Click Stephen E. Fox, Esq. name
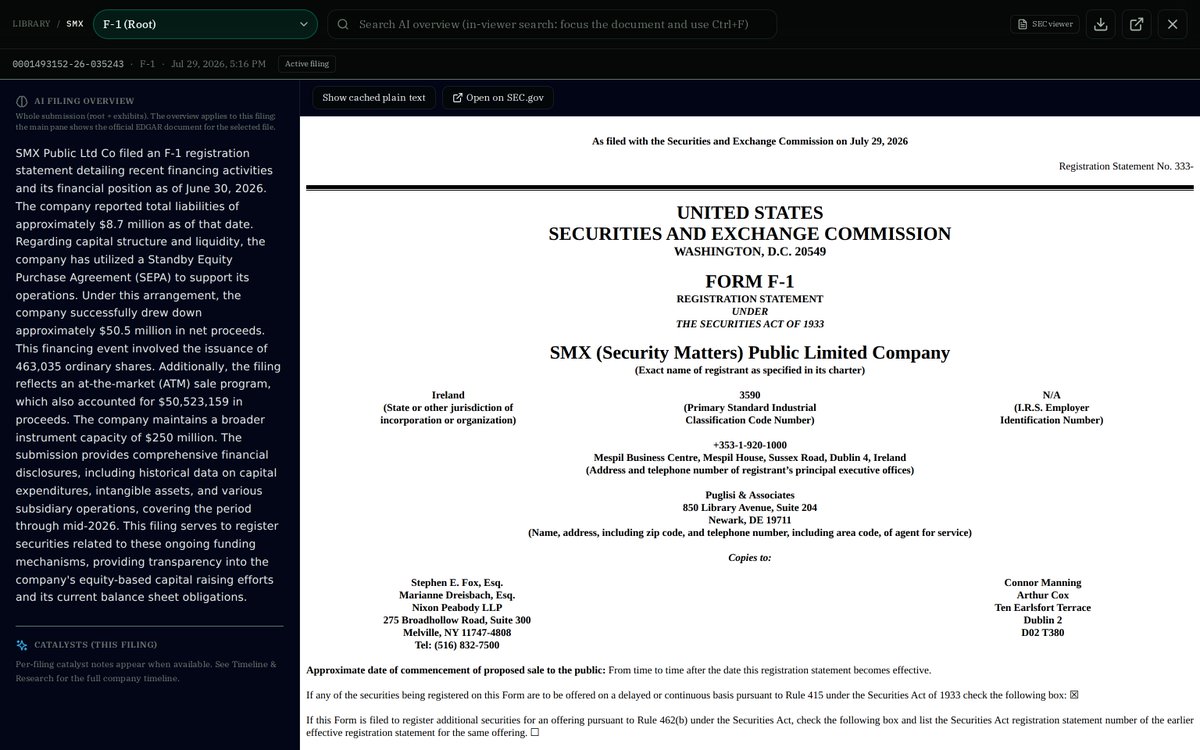The width and height of the screenshot is (1200, 750). pyautogui.click(x=457, y=582)
